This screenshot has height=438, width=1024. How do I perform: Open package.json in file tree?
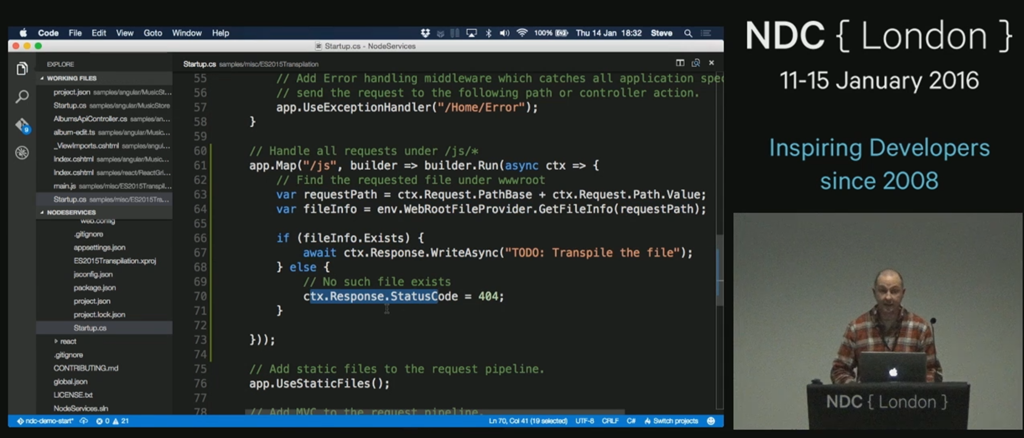click(x=95, y=288)
